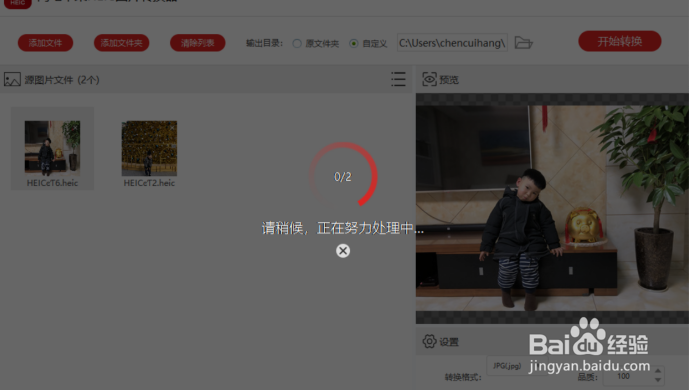Click the 设置 label
Image resolution: width=689 pixels, height=390 pixels.
tap(449, 342)
